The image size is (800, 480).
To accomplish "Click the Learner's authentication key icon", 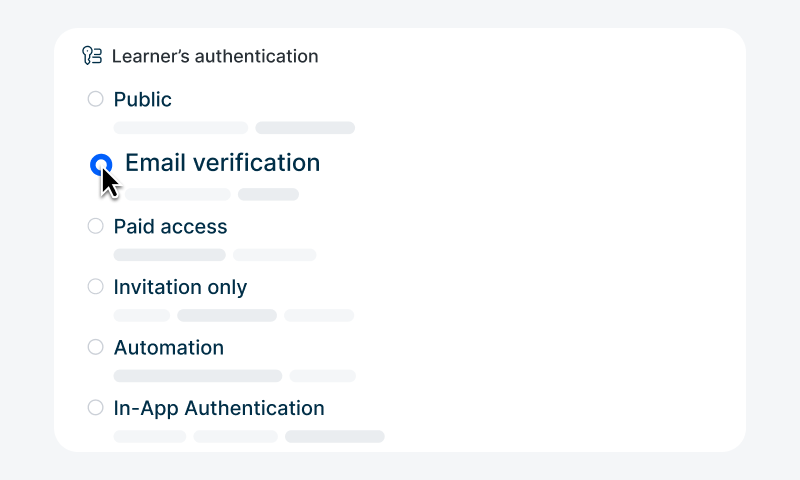I will tap(92, 56).
